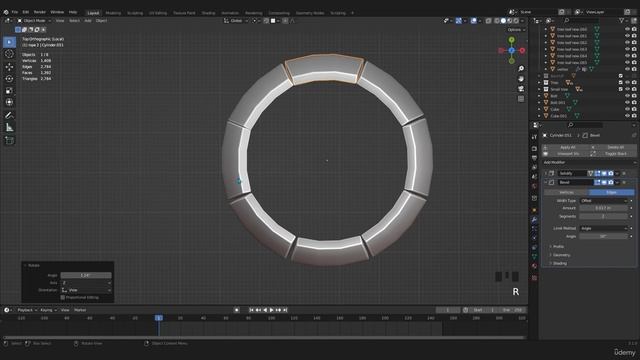The height and width of the screenshot is (360, 640).
Task: Select the Edges affect button
Action: coord(611,192)
